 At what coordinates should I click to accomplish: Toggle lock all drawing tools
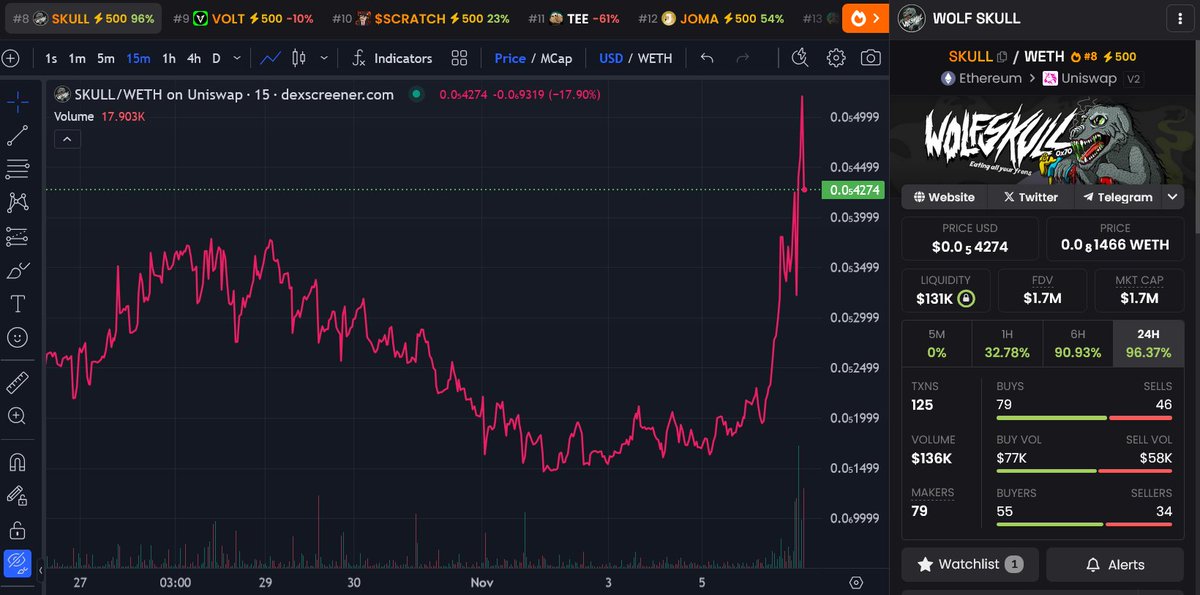point(17,529)
